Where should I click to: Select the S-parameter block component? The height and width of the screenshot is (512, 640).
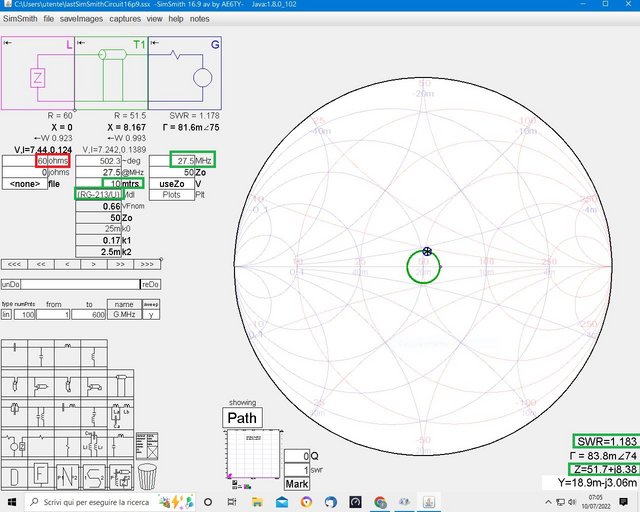(94, 476)
